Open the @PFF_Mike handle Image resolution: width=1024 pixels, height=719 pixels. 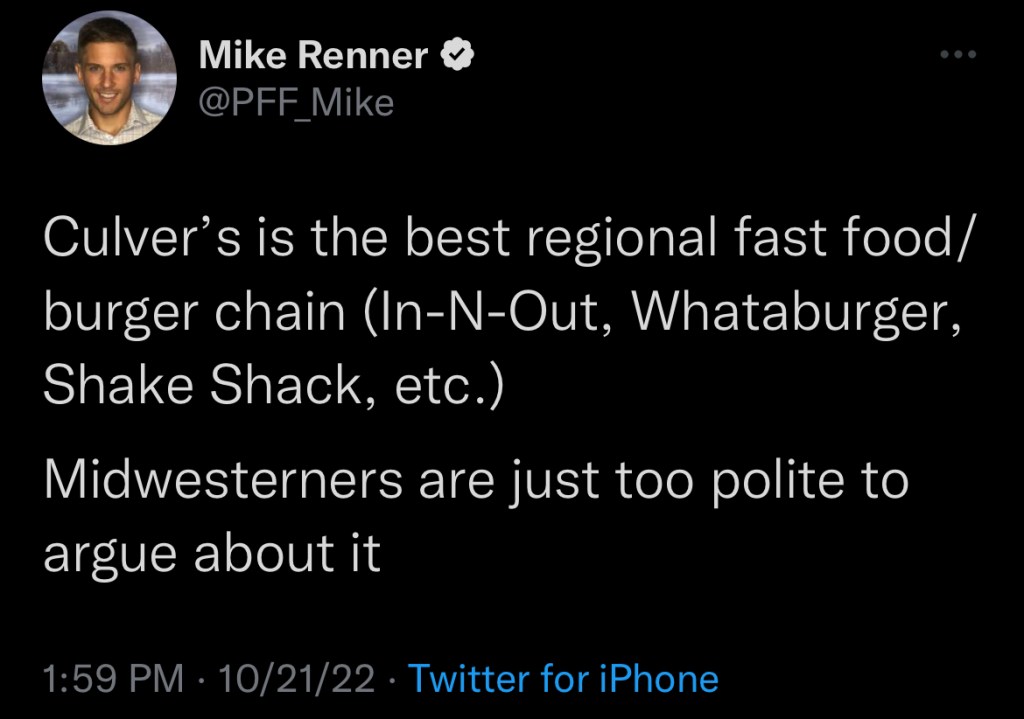pyautogui.click(x=297, y=102)
